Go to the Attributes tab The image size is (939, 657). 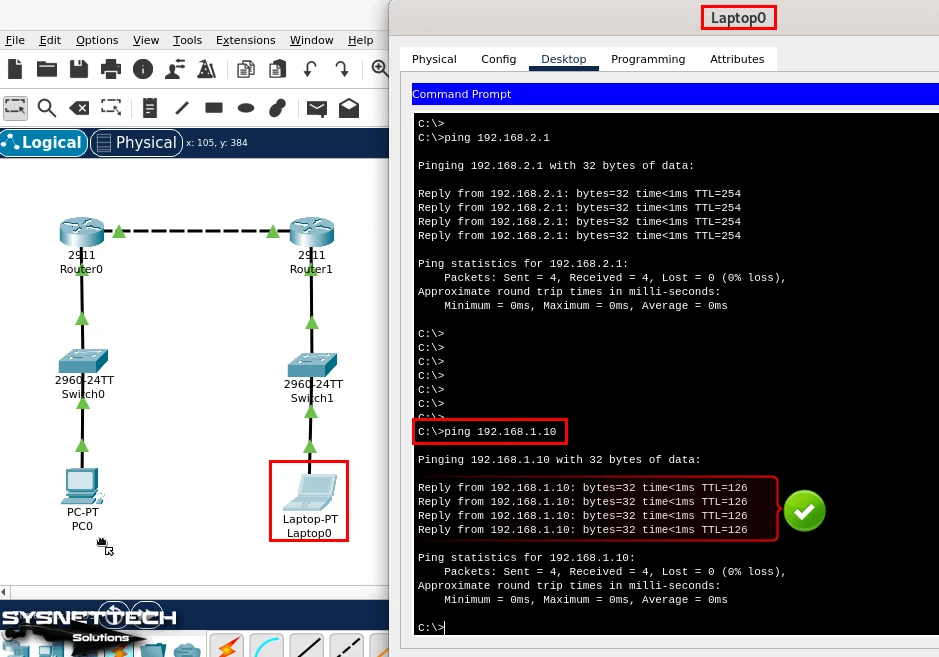pos(737,59)
